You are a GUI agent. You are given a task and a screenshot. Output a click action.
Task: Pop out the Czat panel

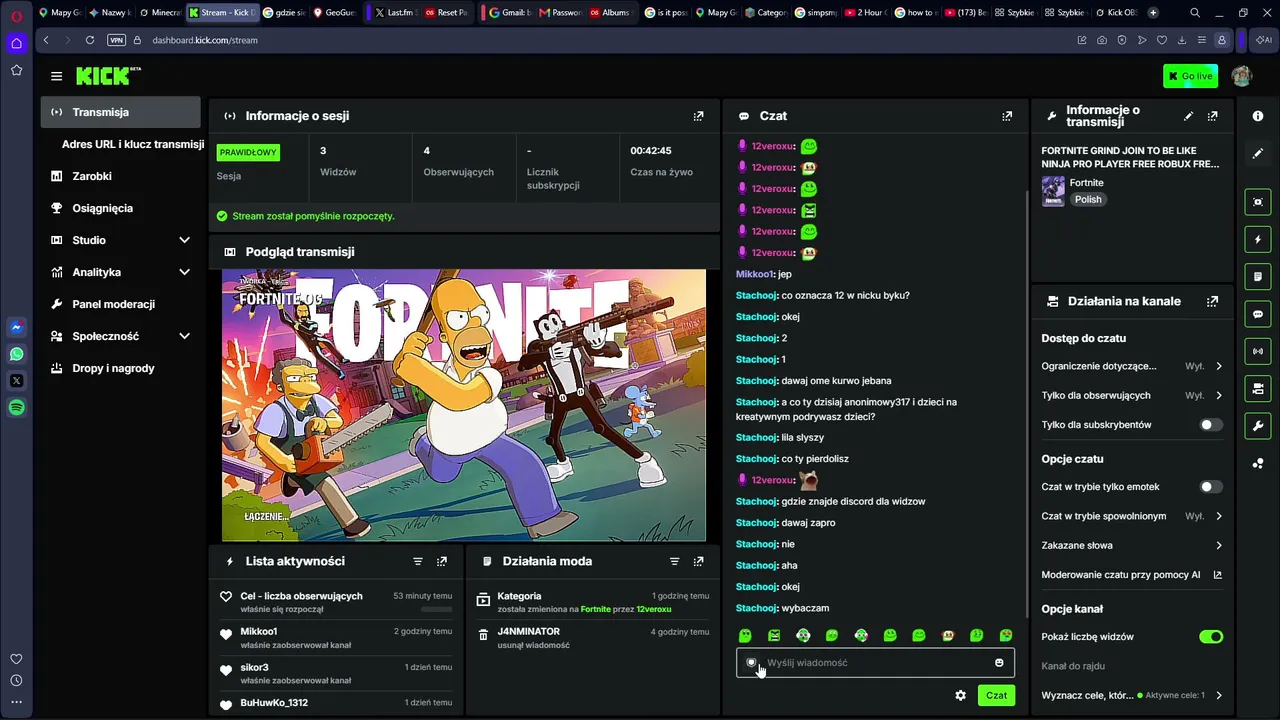(1007, 116)
